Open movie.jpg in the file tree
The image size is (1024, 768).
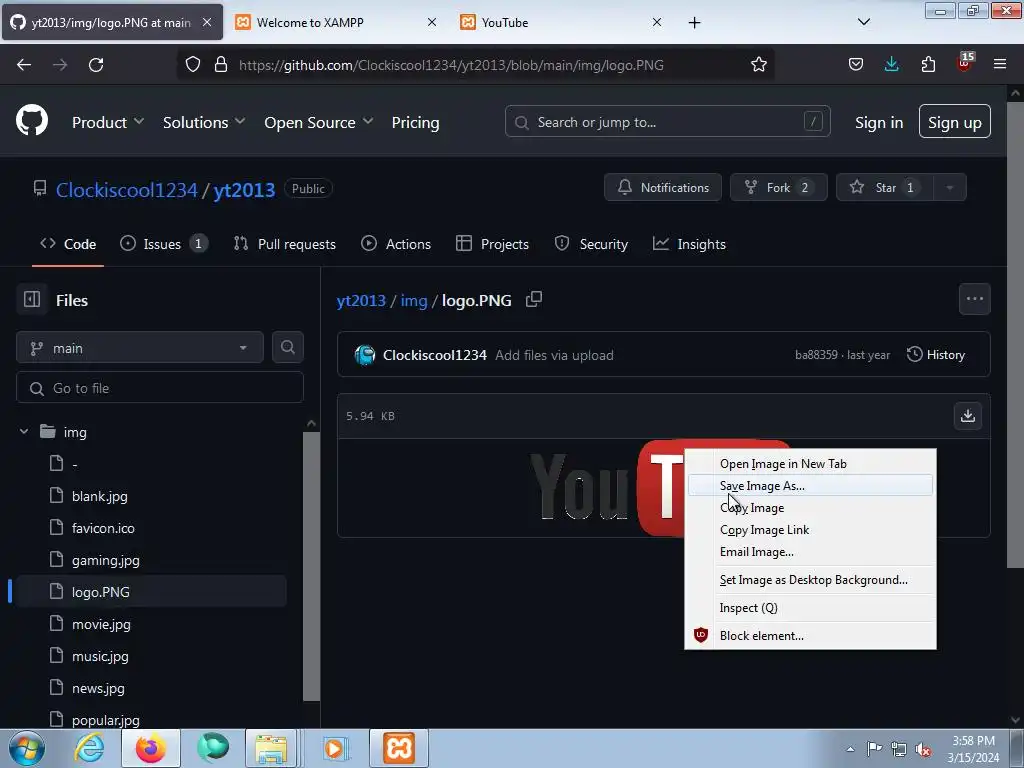[101, 624]
